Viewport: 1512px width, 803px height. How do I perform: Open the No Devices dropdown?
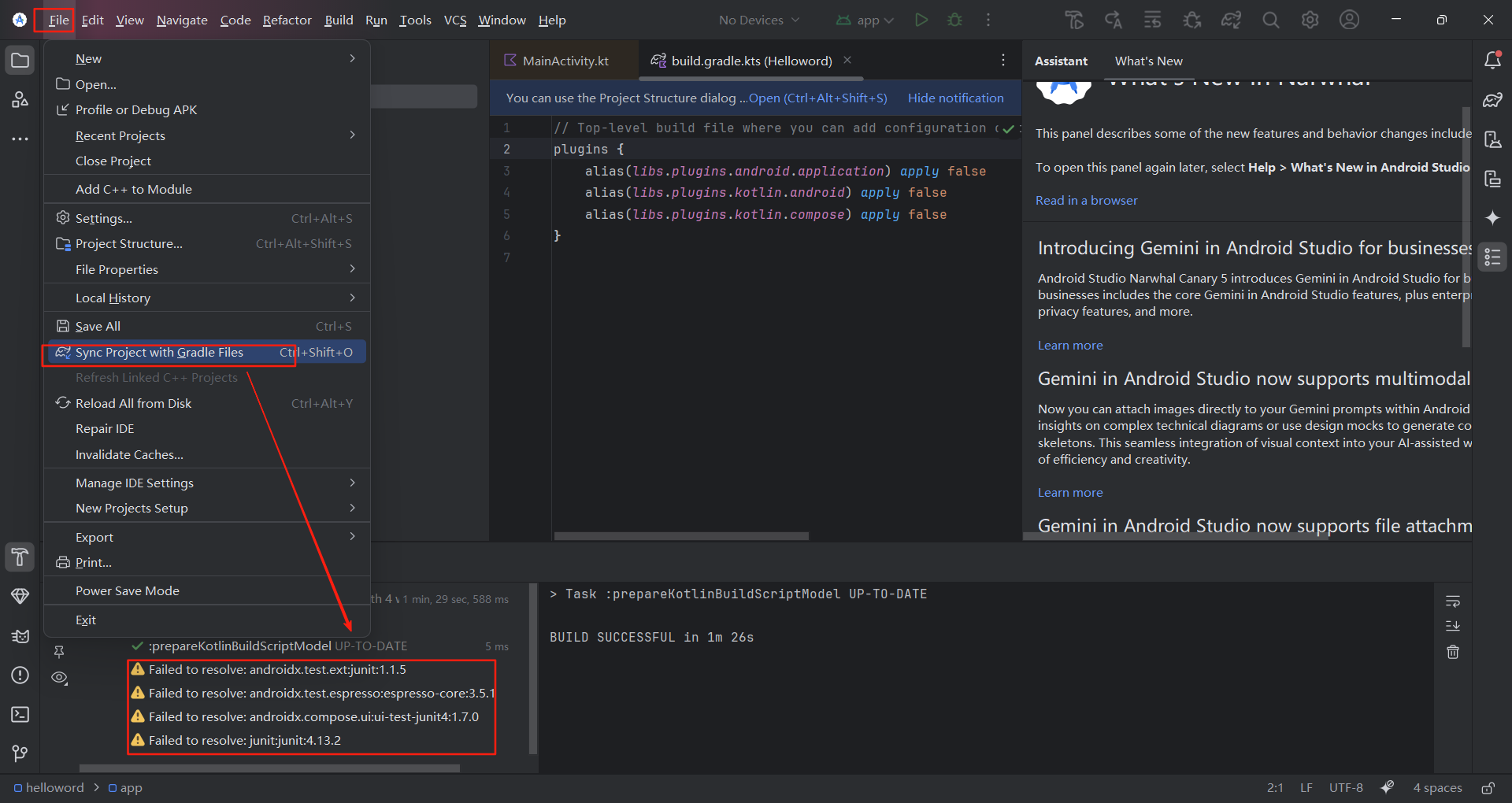(x=758, y=20)
